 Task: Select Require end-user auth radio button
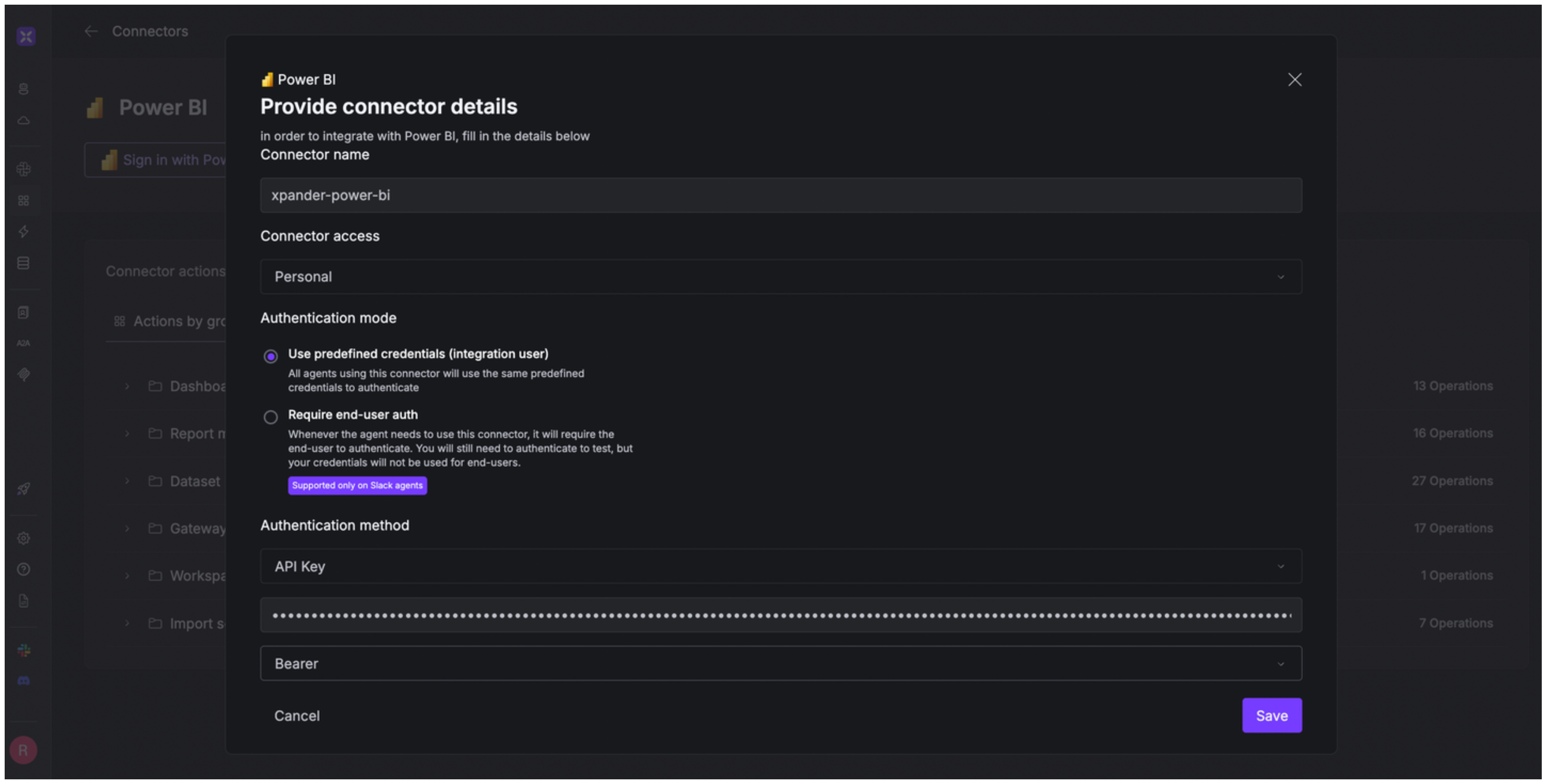pos(271,417)
